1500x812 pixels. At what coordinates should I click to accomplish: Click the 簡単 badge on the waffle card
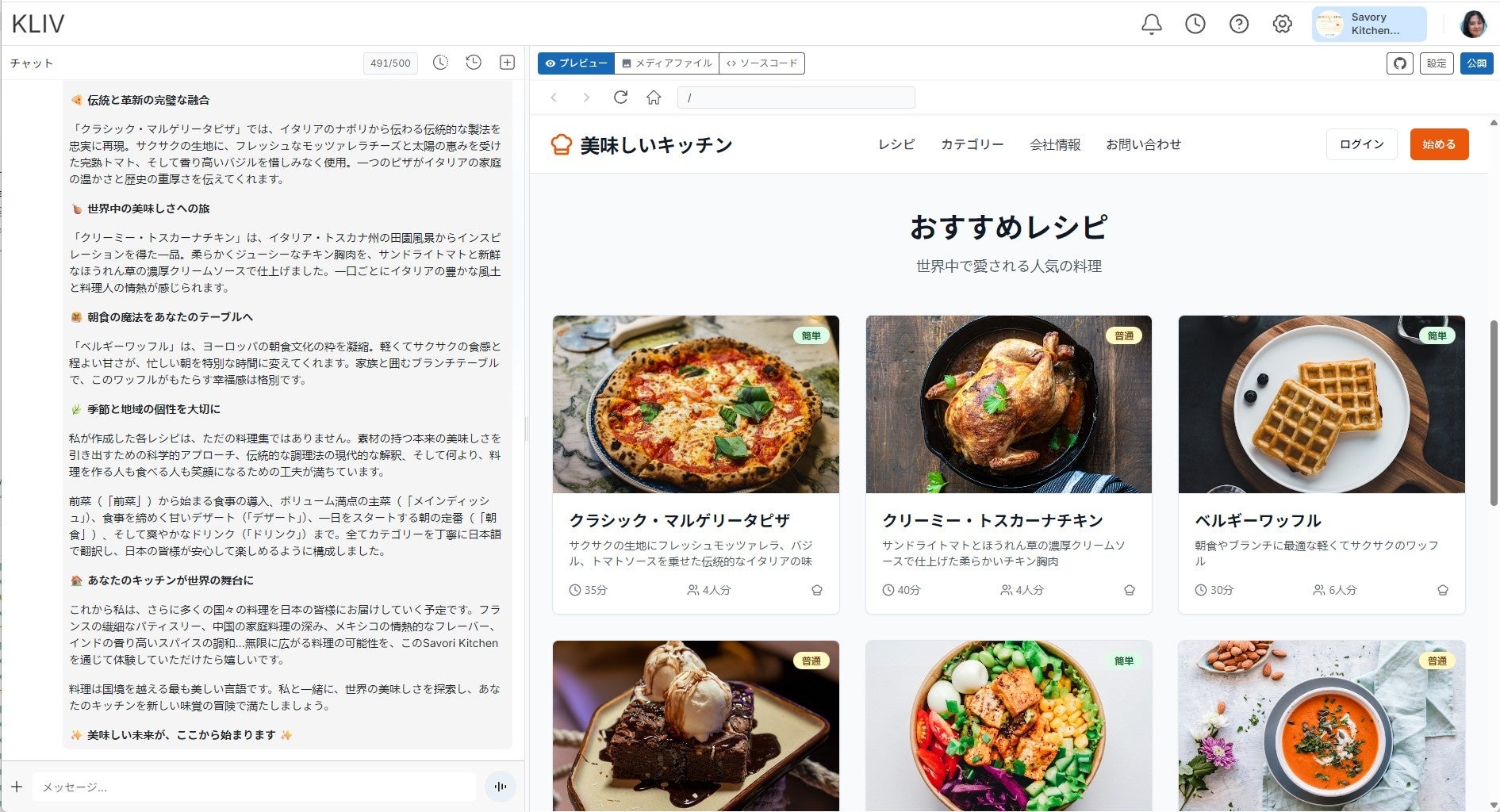click(1437, 336)
